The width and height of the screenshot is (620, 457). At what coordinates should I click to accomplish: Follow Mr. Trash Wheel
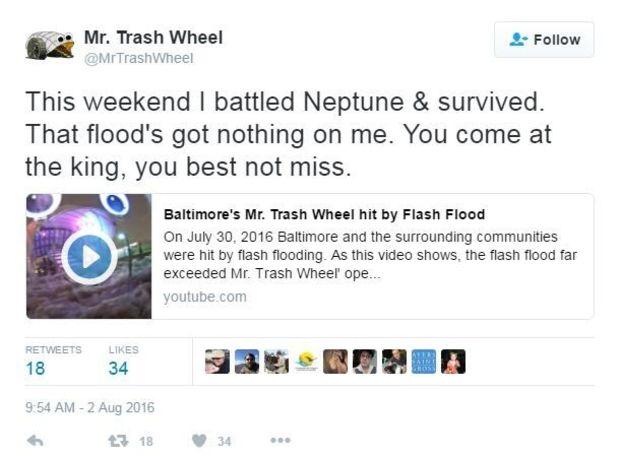click(x=544, y=40)
